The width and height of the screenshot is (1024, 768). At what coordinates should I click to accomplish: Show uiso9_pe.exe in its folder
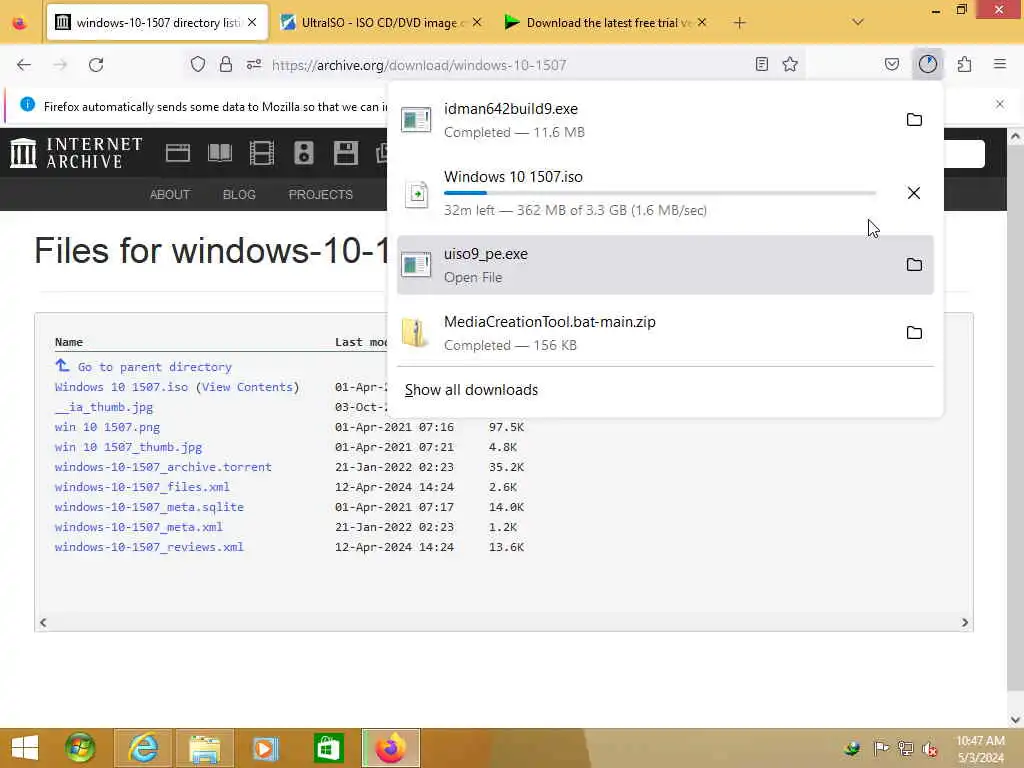(914, 264)
